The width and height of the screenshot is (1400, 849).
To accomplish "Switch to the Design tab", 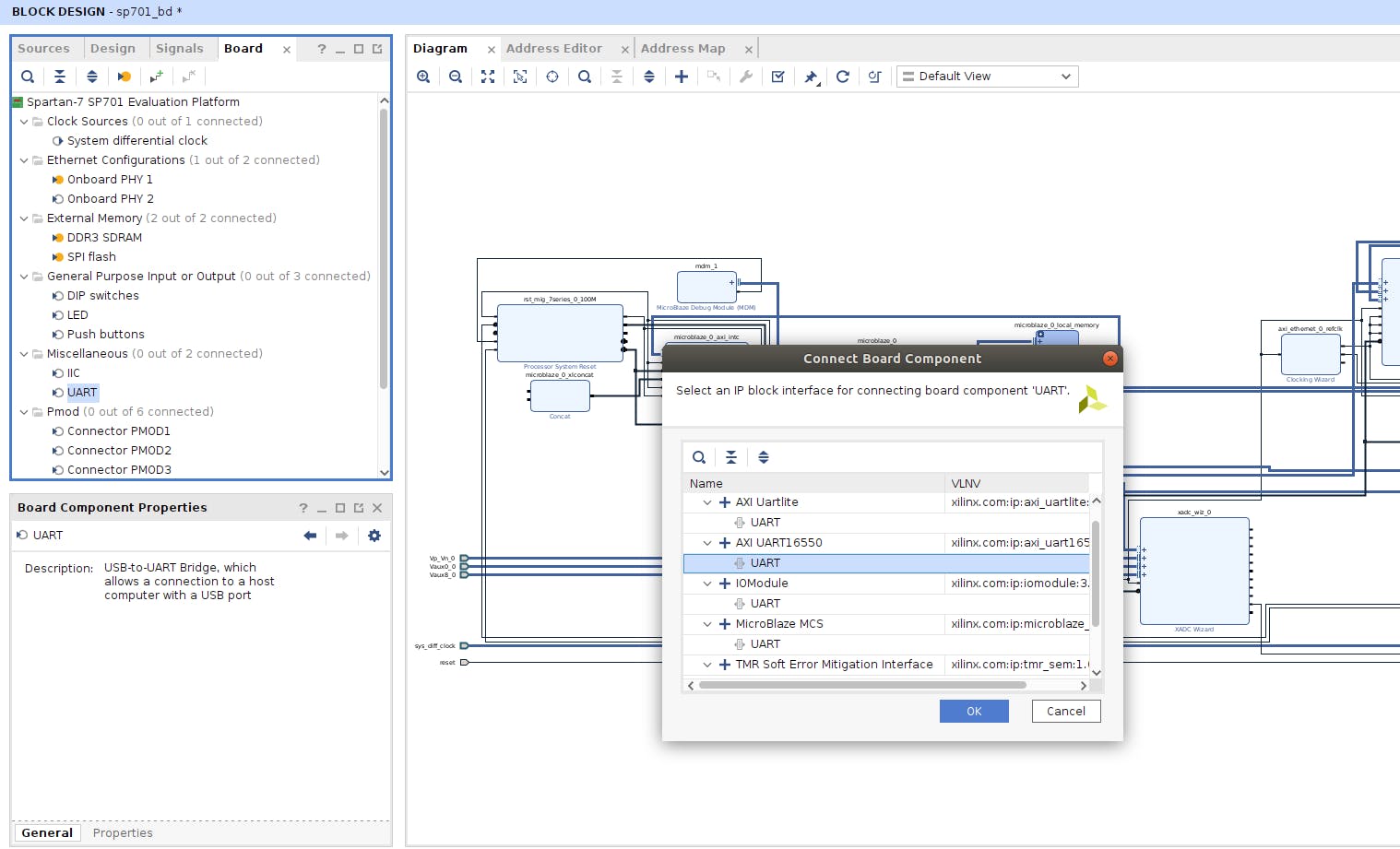I will pos(113,49).
